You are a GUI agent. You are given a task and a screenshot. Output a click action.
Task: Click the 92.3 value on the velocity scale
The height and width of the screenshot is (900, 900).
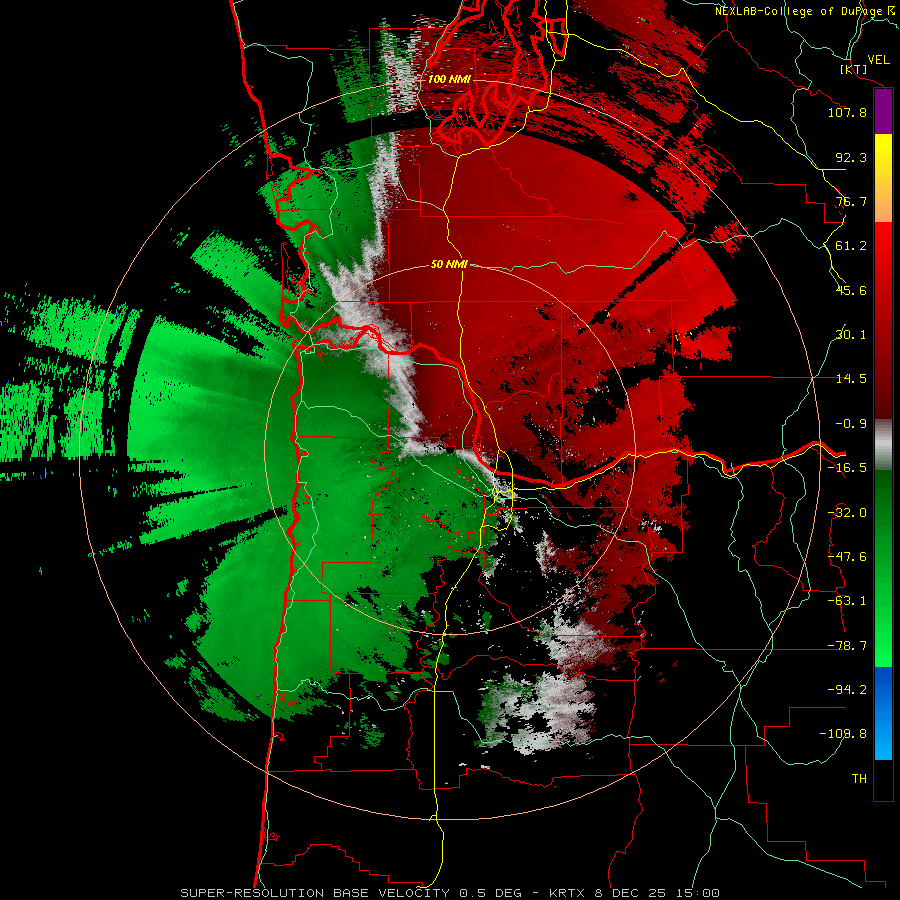tap(851, 157)
